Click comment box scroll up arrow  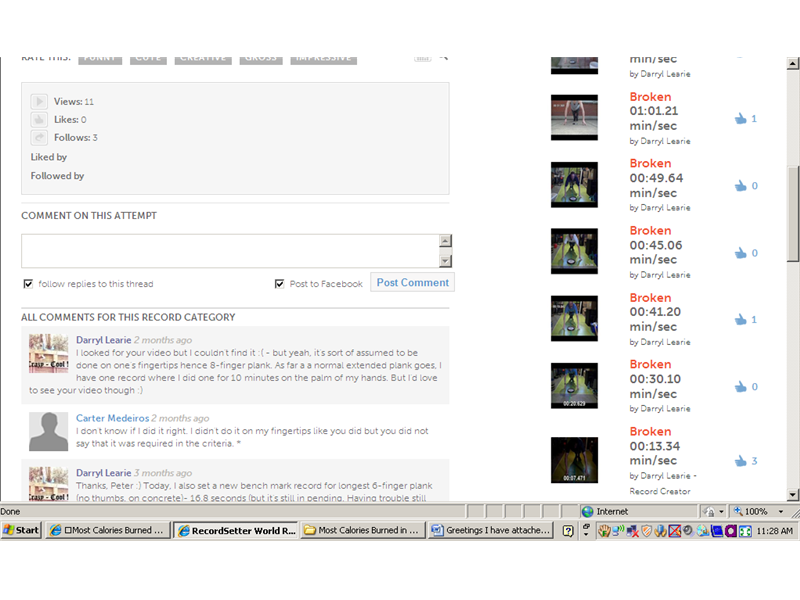(x=445, y=241)
